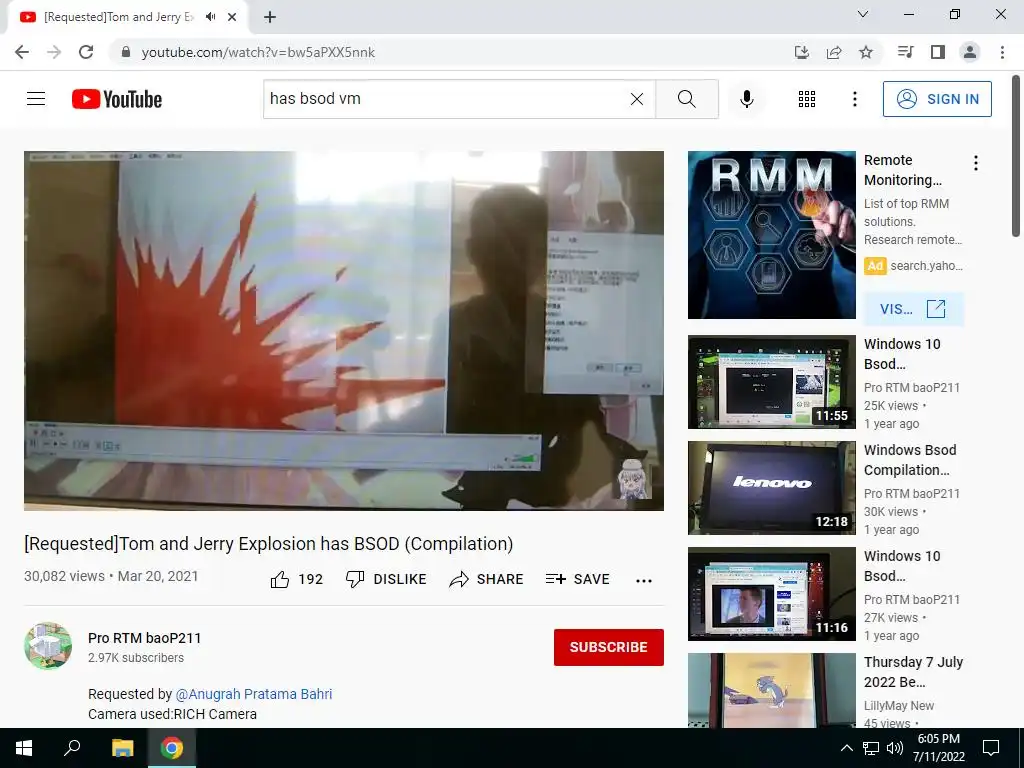Screen dimensions: 1024x768
Task: Like the video with thumbs up
Action: click(297, 579)
